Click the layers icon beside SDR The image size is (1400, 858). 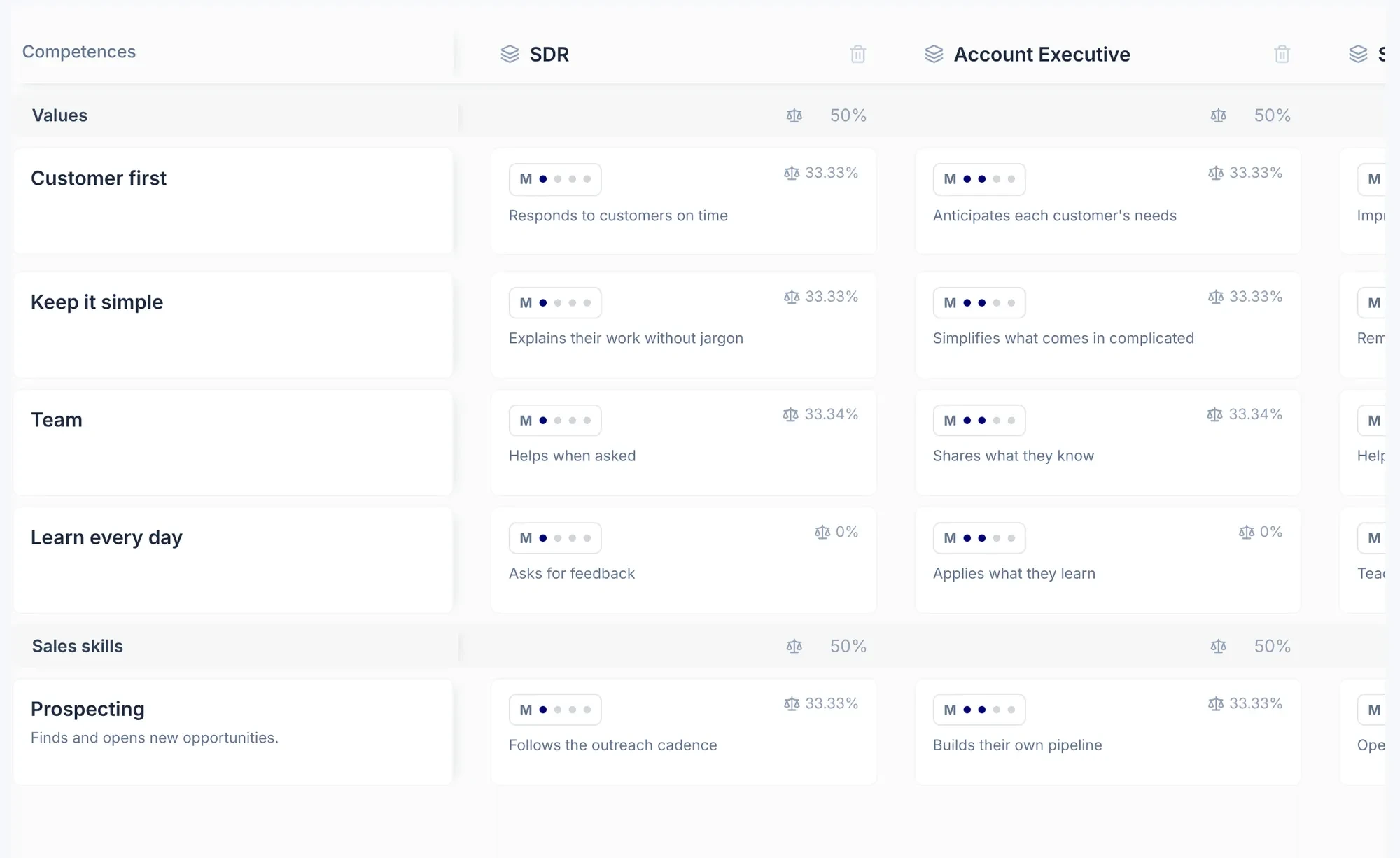click(x=510, y=54)
